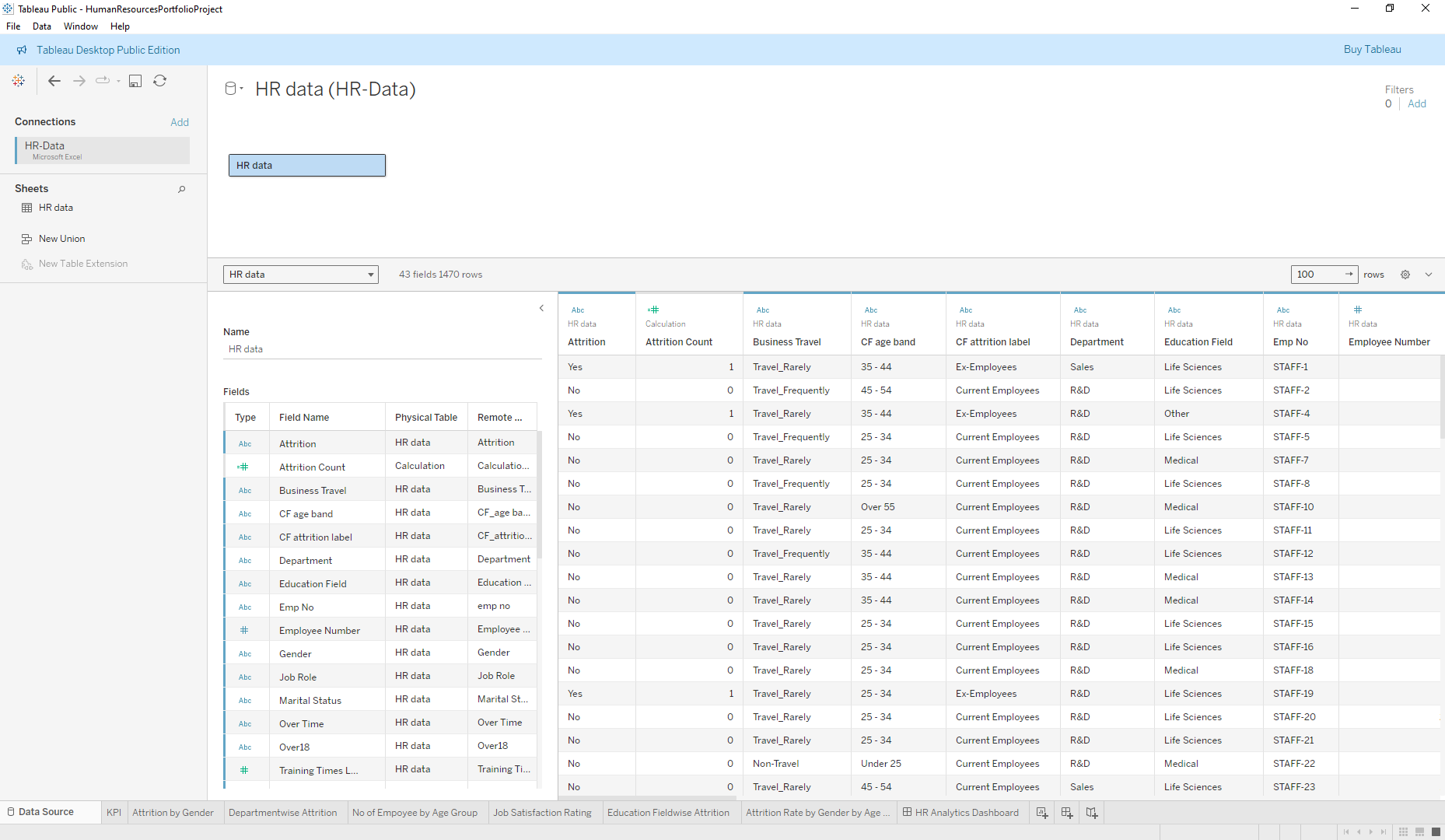The image size is (1445, 840).
Task: Select the HR data table on canvas
Action: point(307,165)
